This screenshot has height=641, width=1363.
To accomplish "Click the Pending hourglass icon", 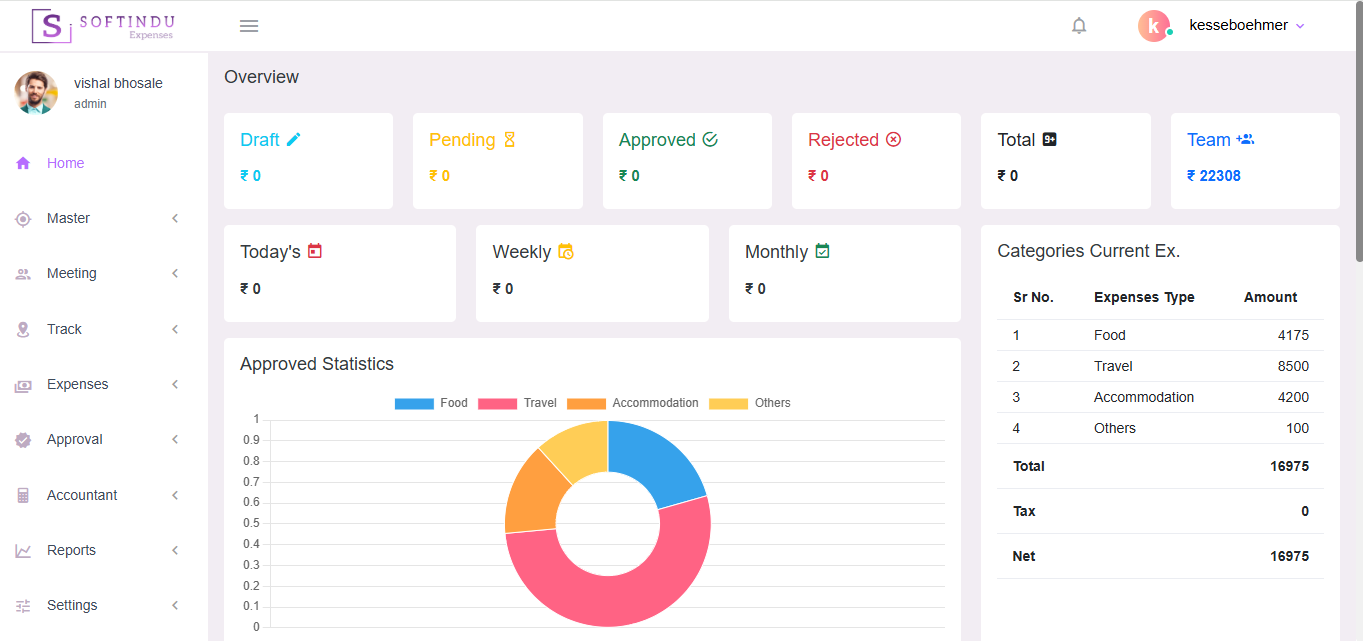I will coord(509,140).
